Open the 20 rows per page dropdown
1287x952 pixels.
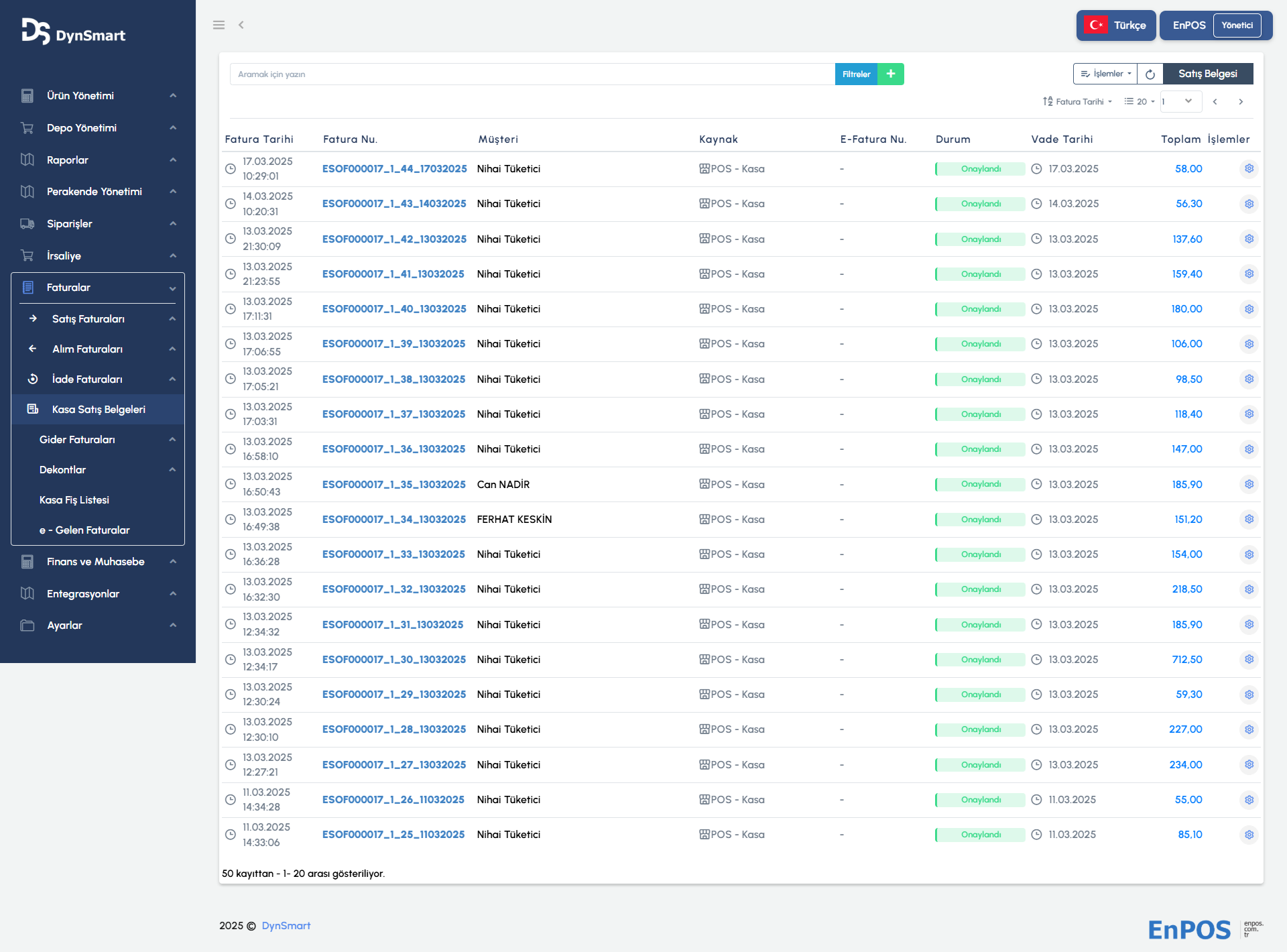[x=1140, y=102]
